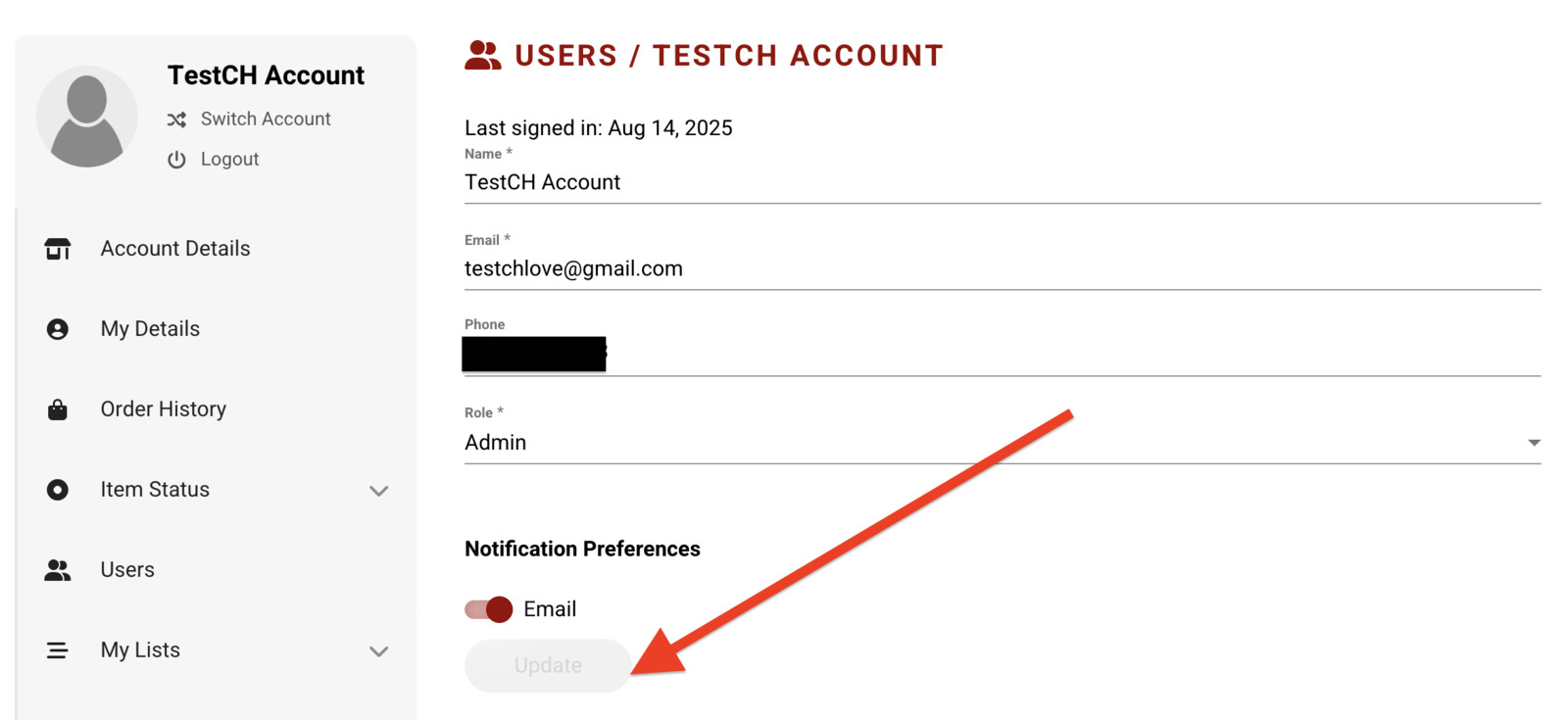The width and height of the screenshot is (1568, 720).
Task: Expand the My Lists chevron
Action: coord(379,651)
